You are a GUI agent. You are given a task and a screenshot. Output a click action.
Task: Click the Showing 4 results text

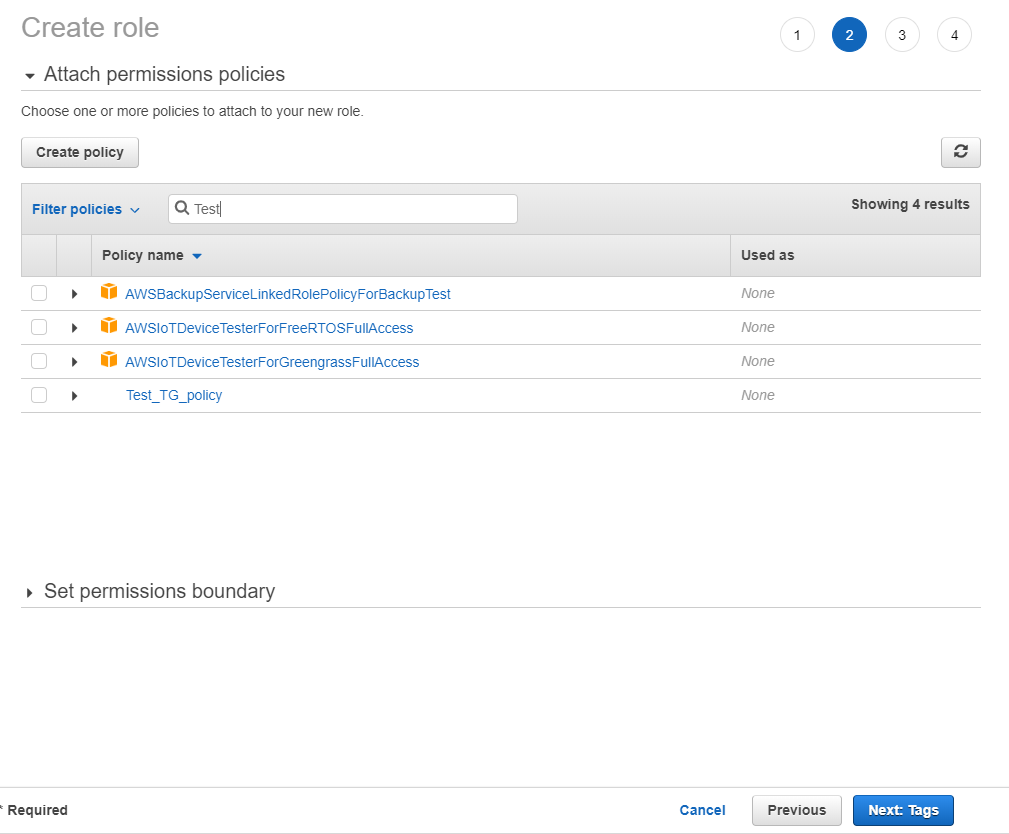pyautogui.click(x=910, y=204)
